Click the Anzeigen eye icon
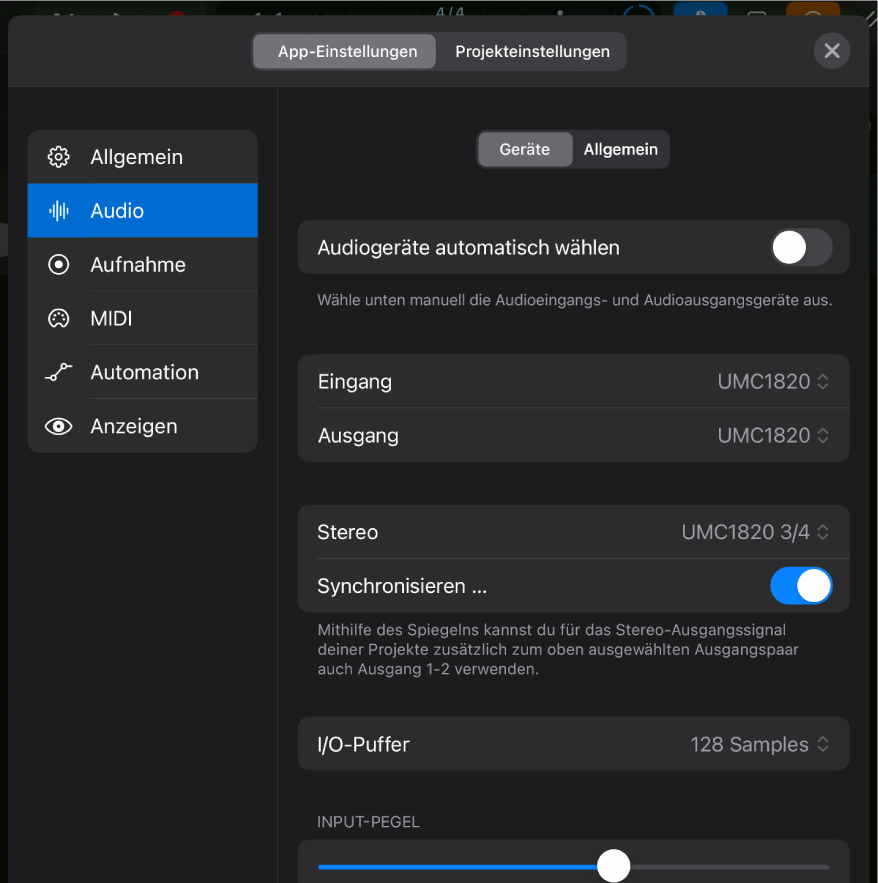This screenshot has width=878, height=883. pyautogui.click(x=58, y=425)
